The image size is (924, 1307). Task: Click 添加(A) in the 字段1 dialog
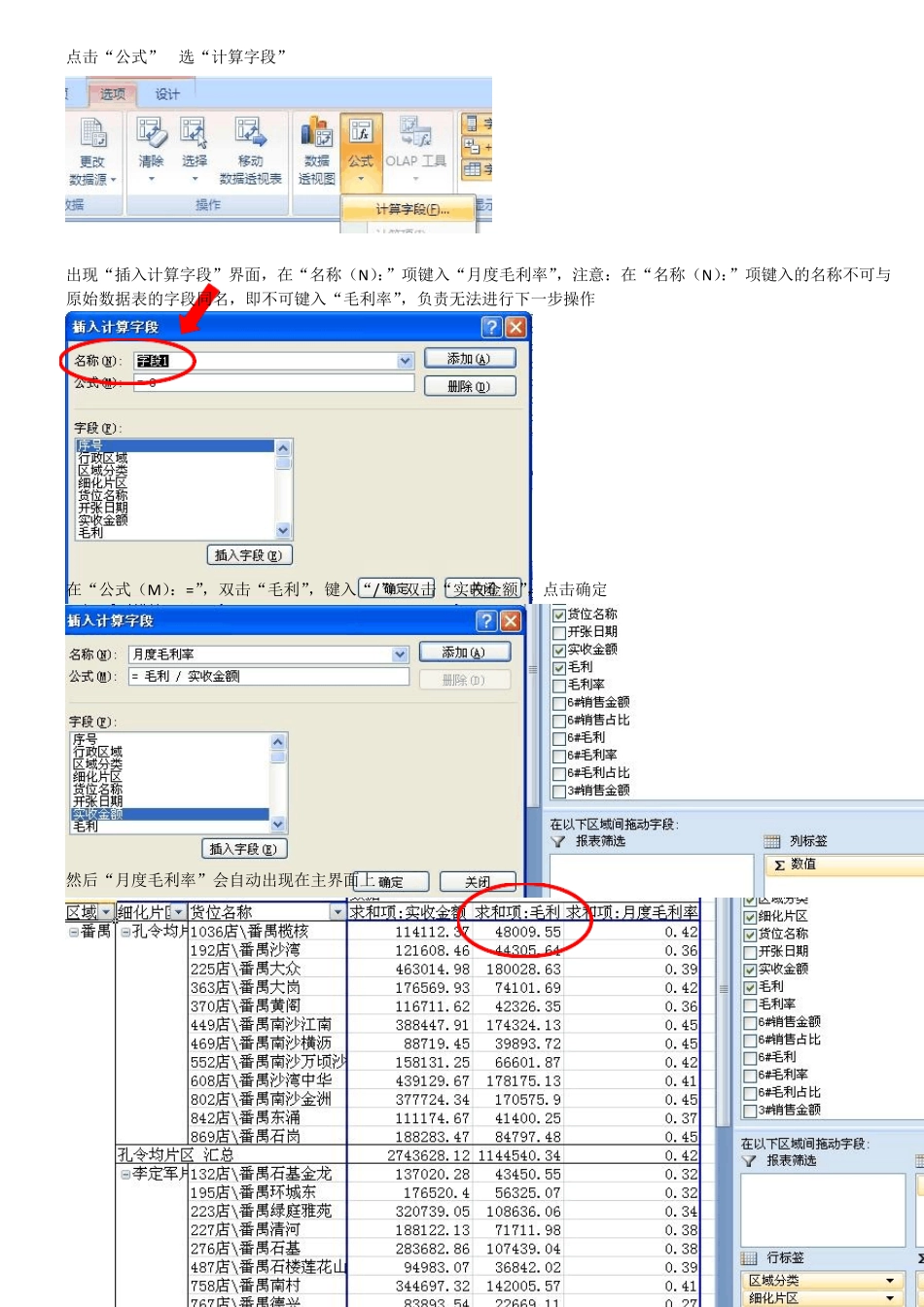click(x=470, y=359)
